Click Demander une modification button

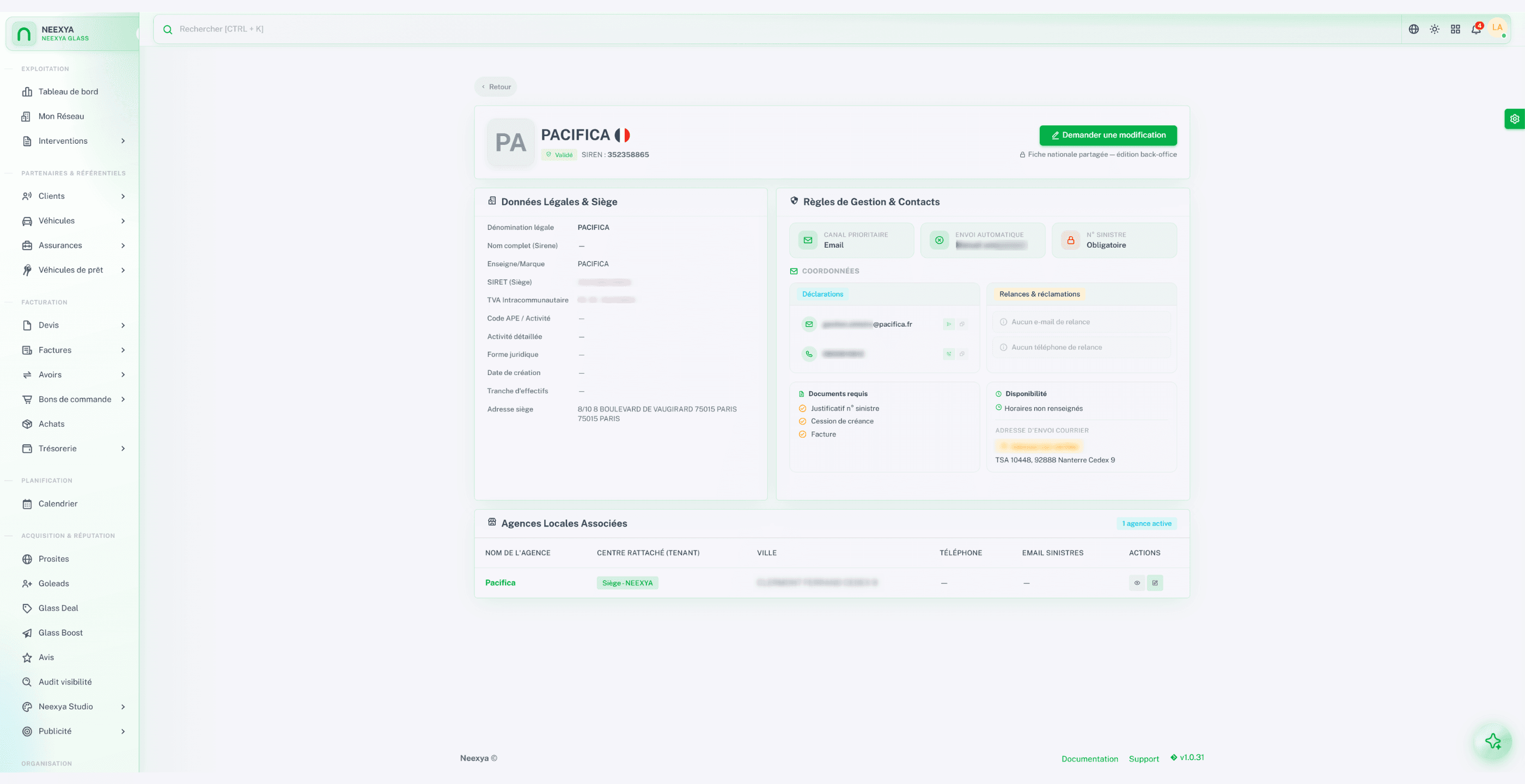pyautogui.click(x=1108, y=136)
